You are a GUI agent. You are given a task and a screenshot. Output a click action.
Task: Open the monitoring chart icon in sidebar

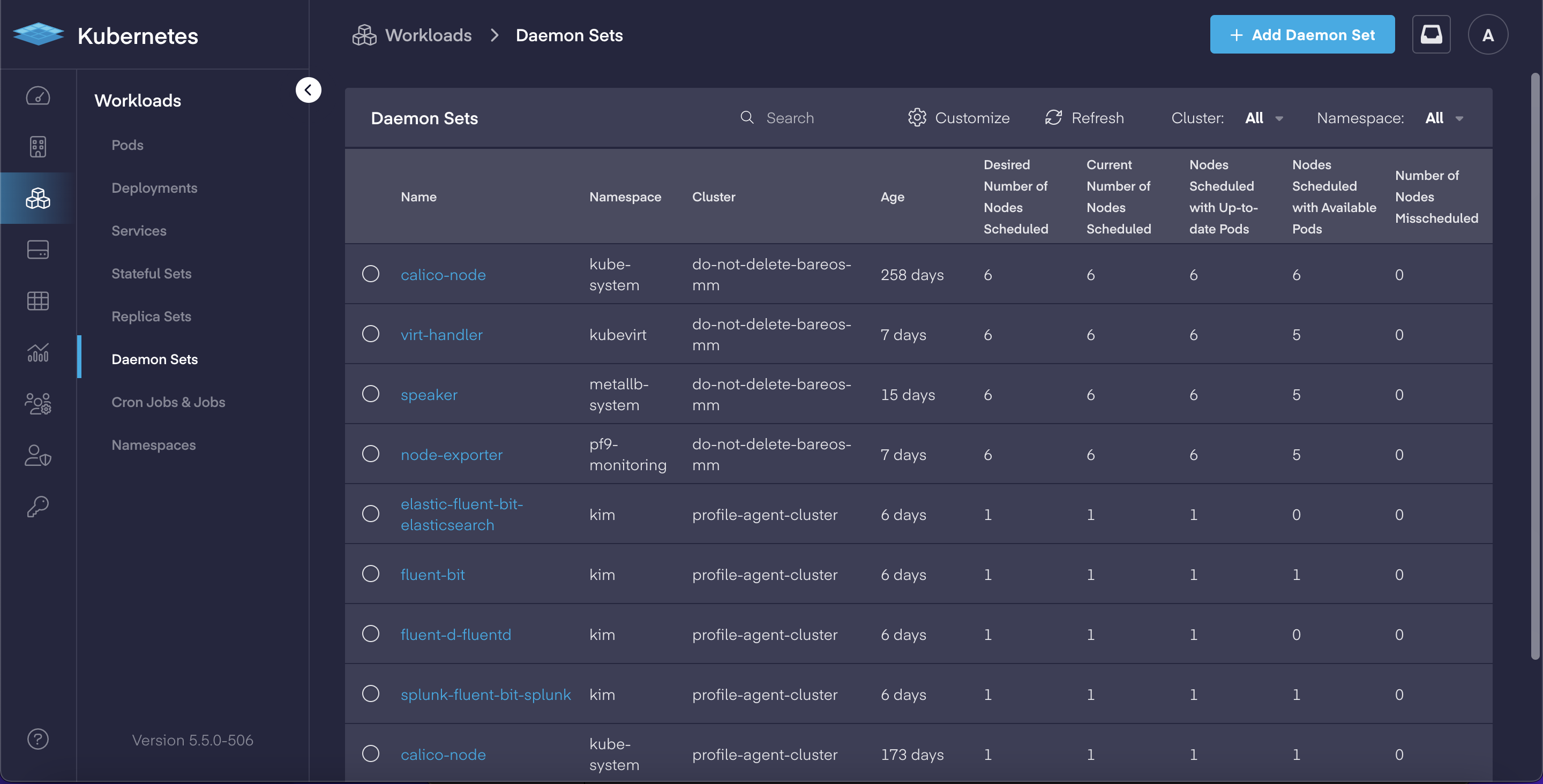[38, 352]
